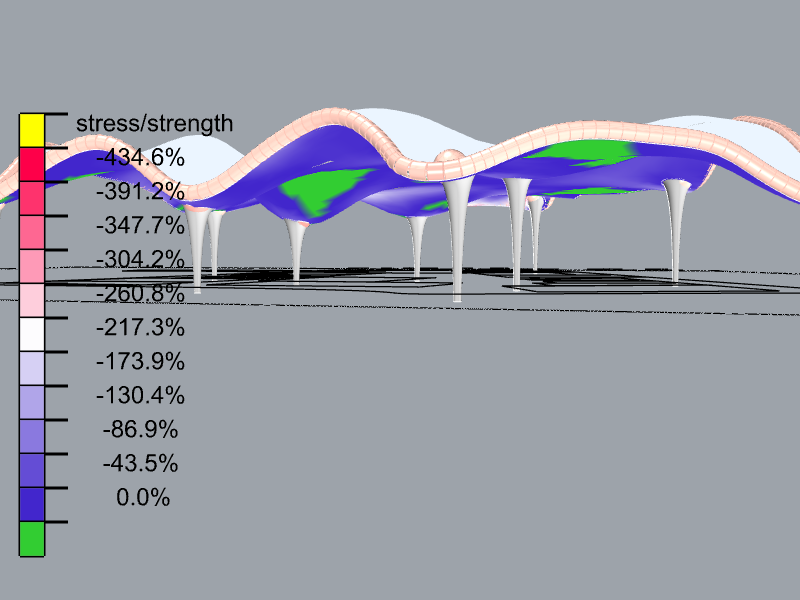Click the -130.4% legend label
The width and height of the screenshot is (800, 600).
coord(140,395)
